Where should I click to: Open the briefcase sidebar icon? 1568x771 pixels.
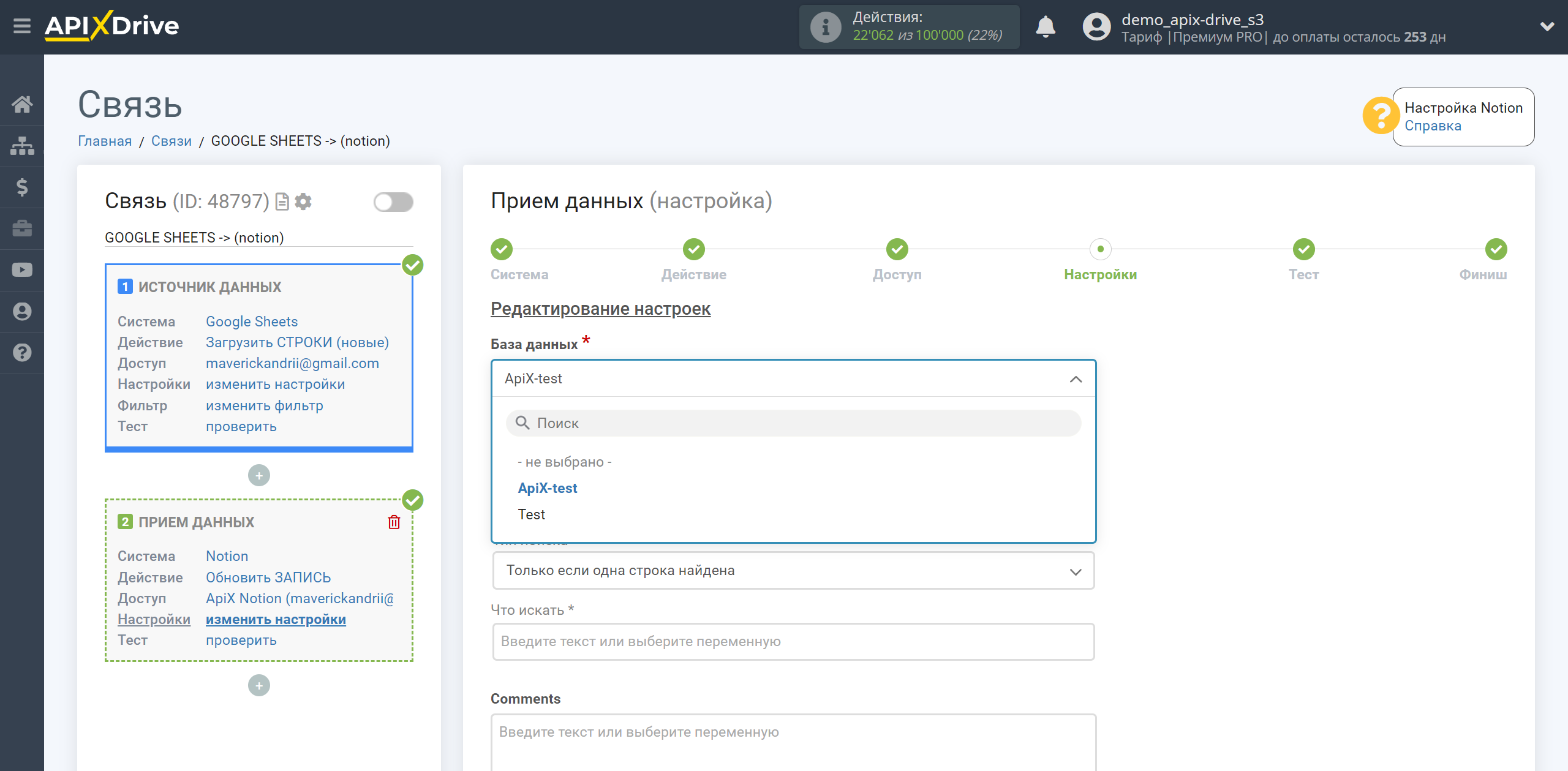pos(22,228)
